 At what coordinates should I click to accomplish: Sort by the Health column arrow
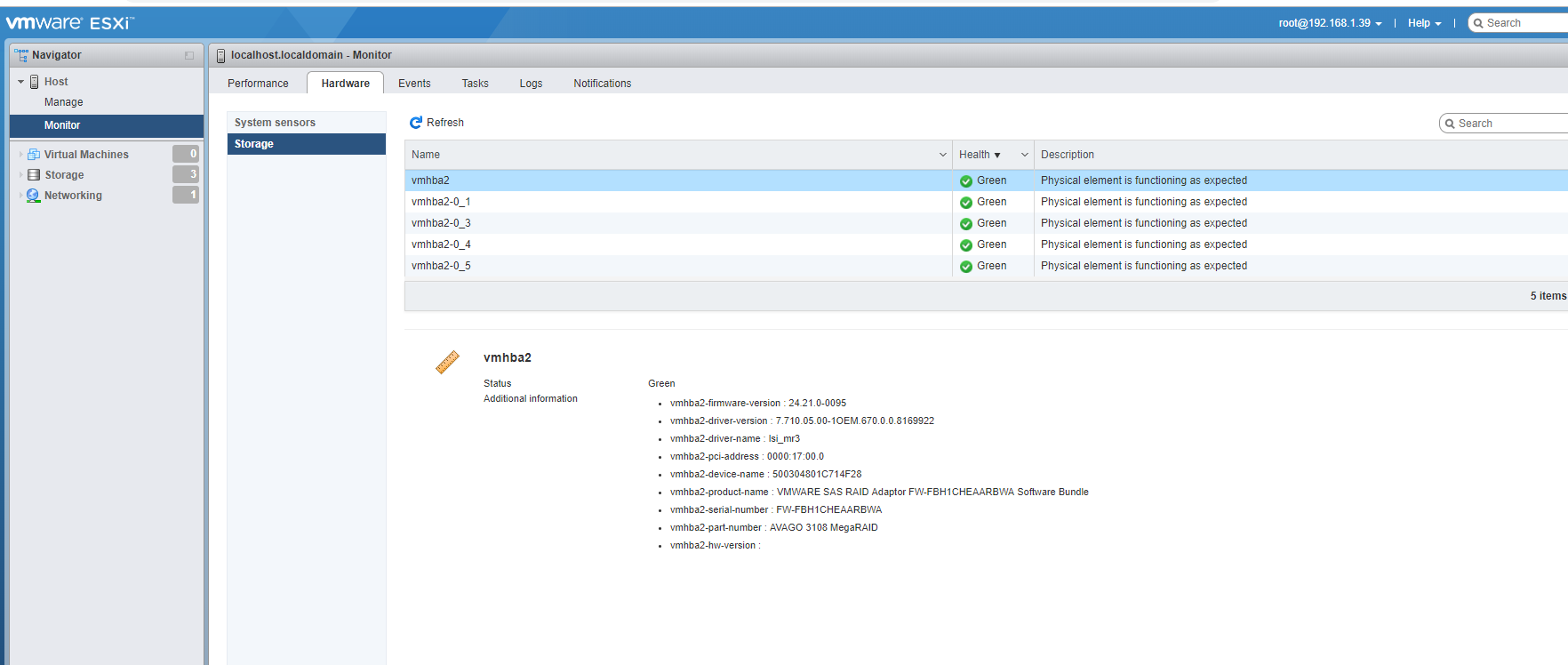click(997, 156)
